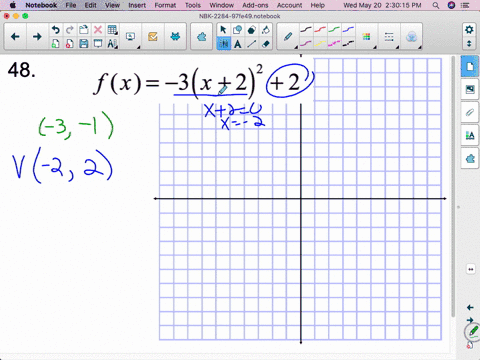Go to previous page with back arrow
The image size is (480, 360).
[15, 37]
